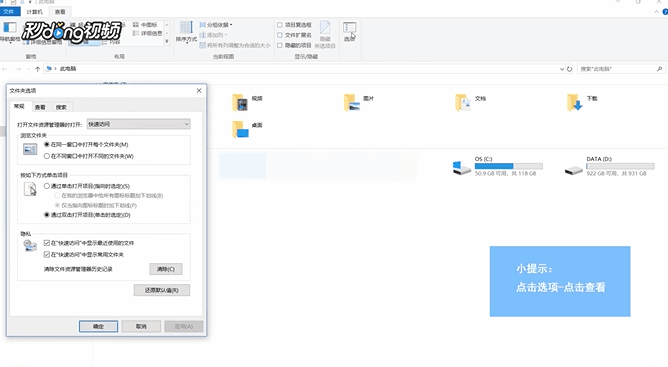This screenshot has height=367, width=668.
Task: Select the 常规 tab in the dialog
Action: click(x=19, y=107)
